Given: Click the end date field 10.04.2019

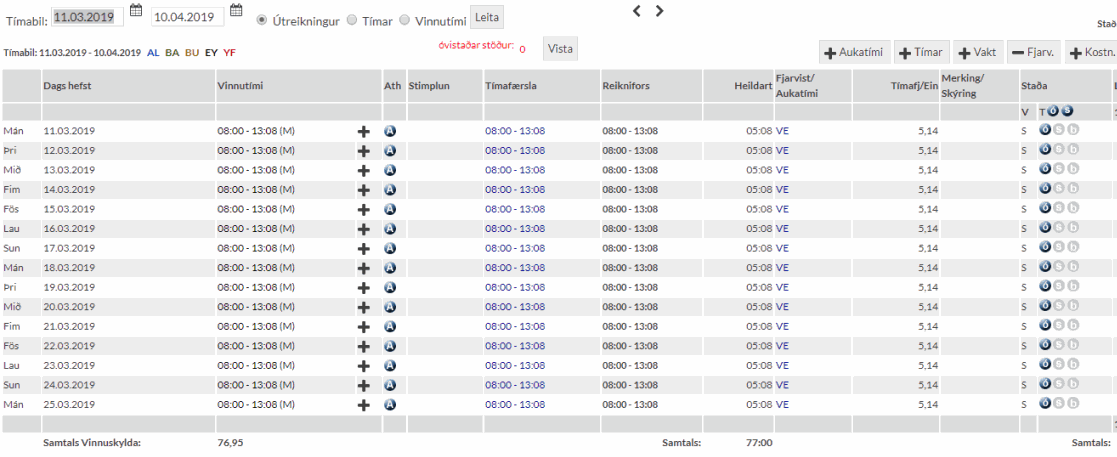Looking at the screenshot, I should pyautogui.click(x=187, y=16).
